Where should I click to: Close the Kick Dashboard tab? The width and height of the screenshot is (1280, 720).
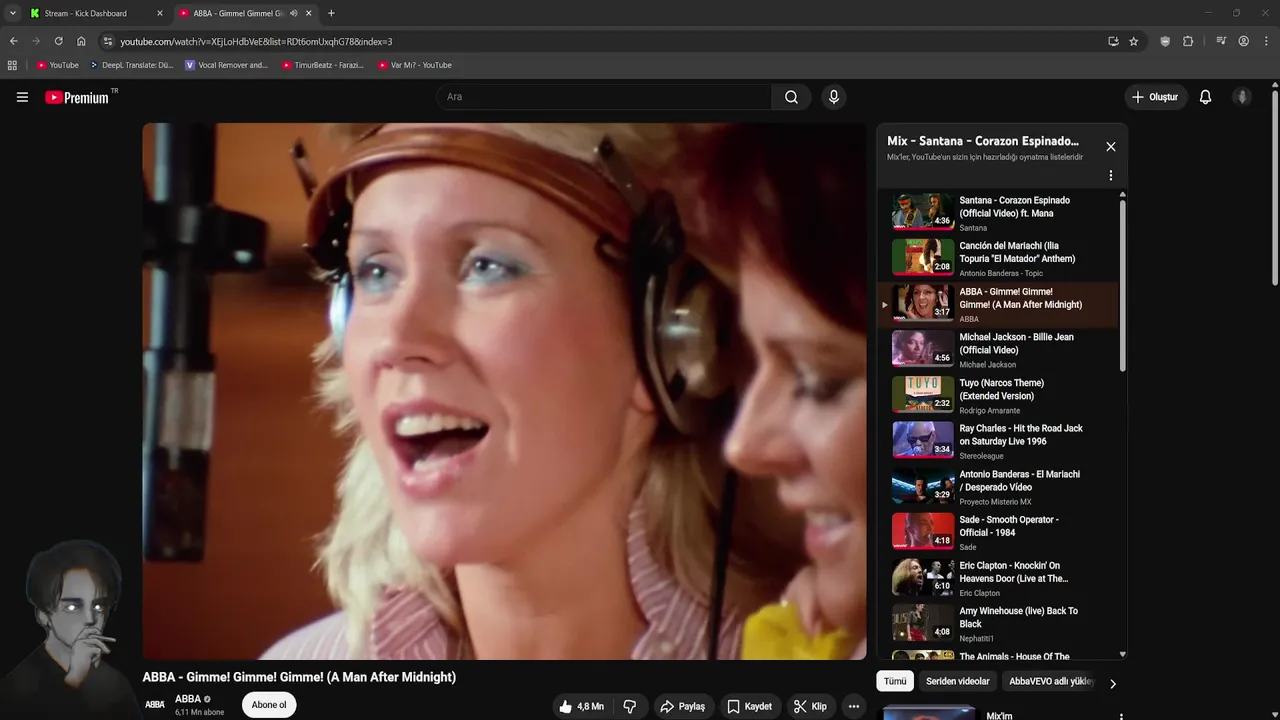(x=159, y=13)
